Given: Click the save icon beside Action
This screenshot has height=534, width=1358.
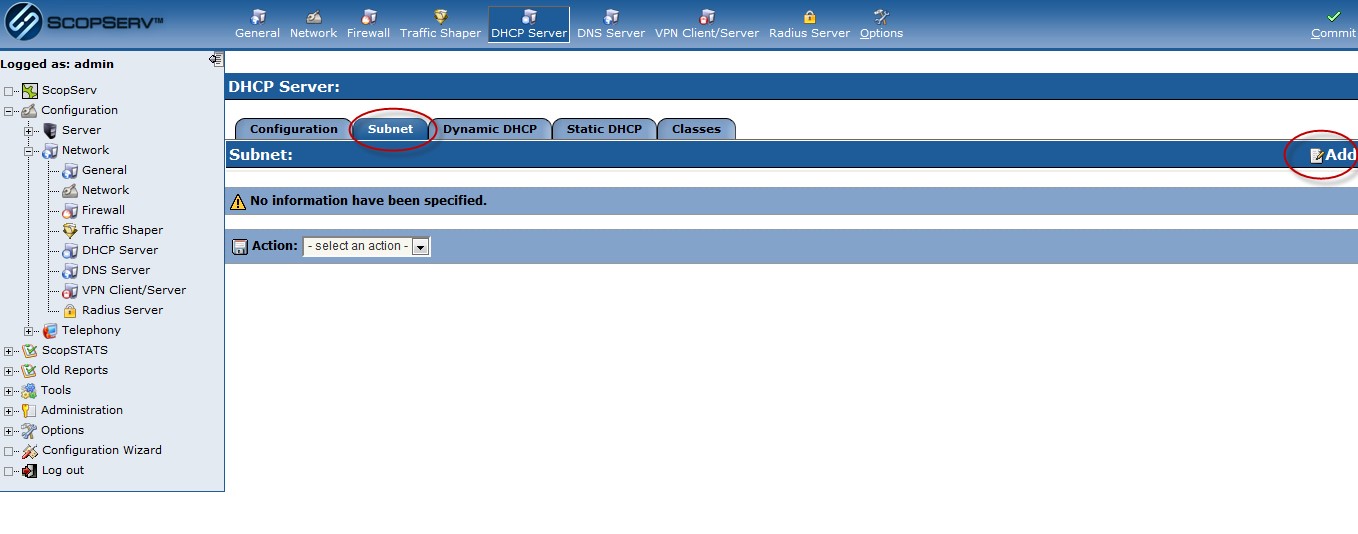Looking at the screenshot, I should click(x=240, y=246).
